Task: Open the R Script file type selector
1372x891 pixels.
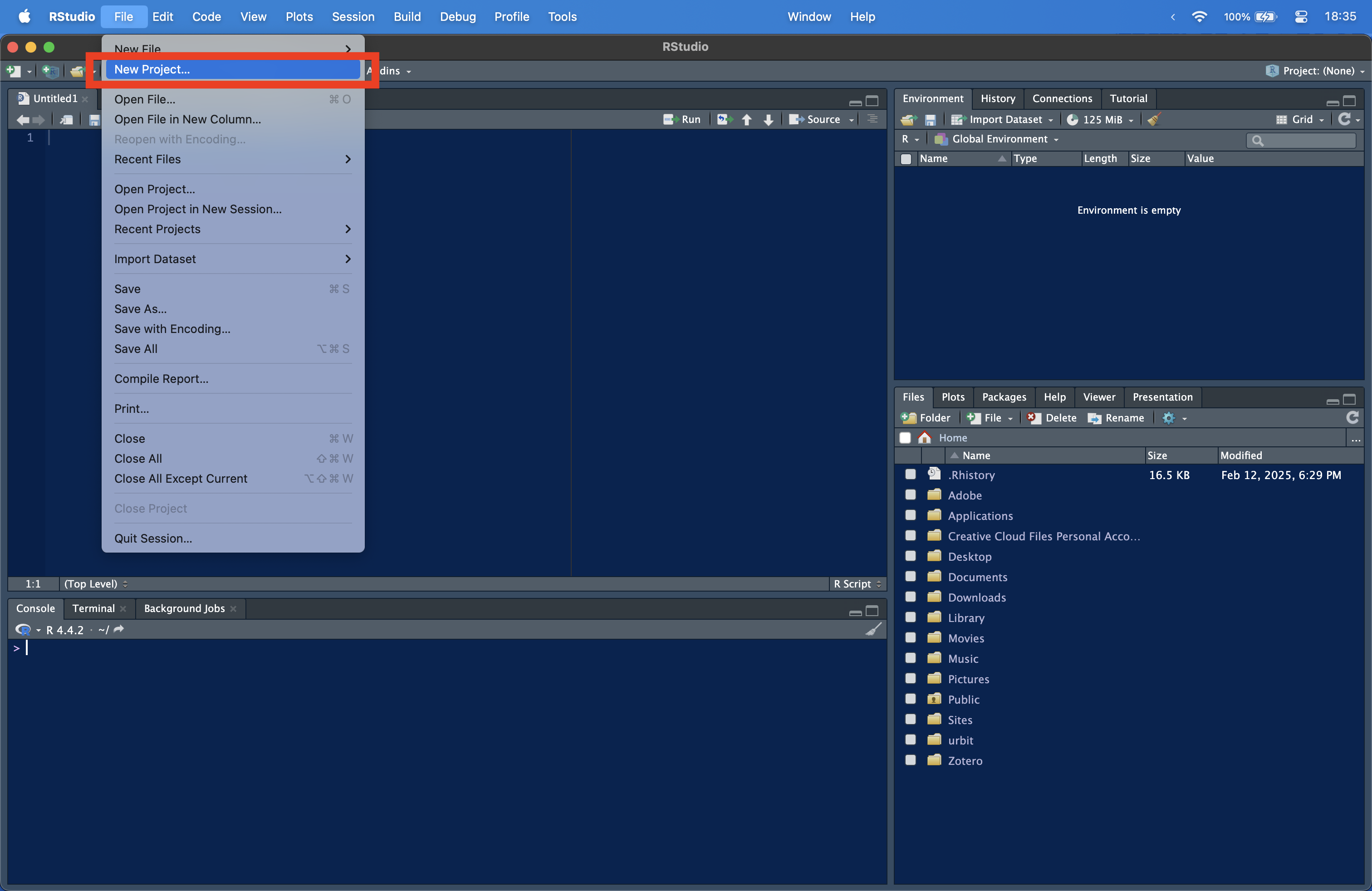Action: pyautogui.click(x=857, y=584)
